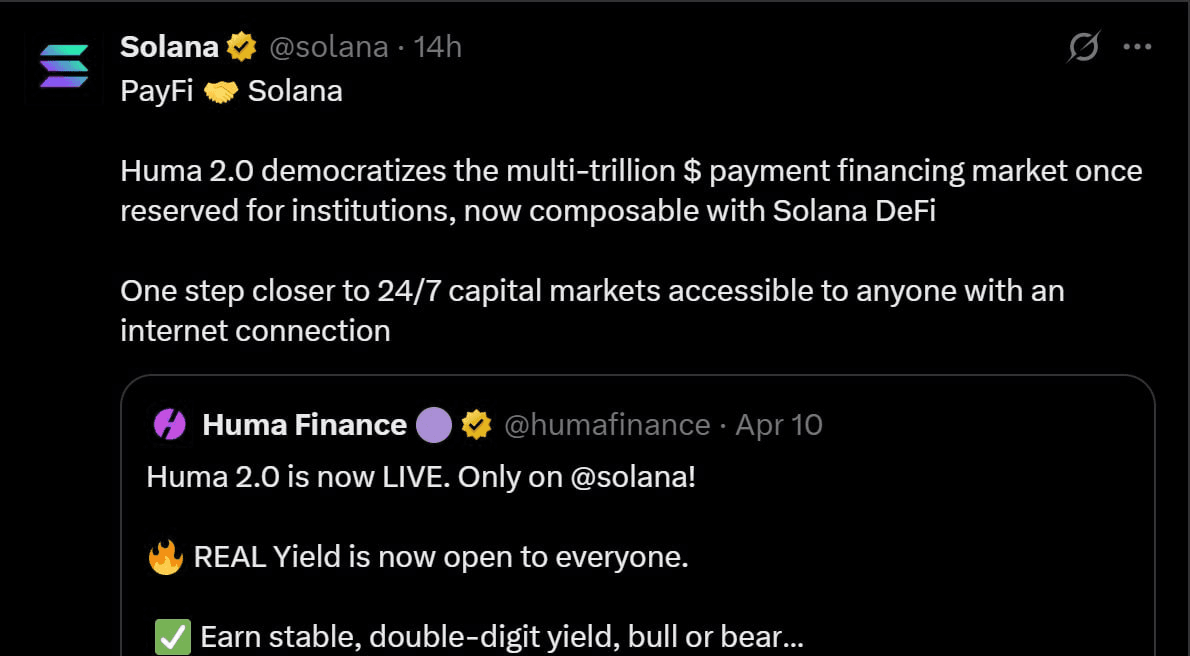
Task: Open the Grok explain-post icon
Action: point(1083,47)
